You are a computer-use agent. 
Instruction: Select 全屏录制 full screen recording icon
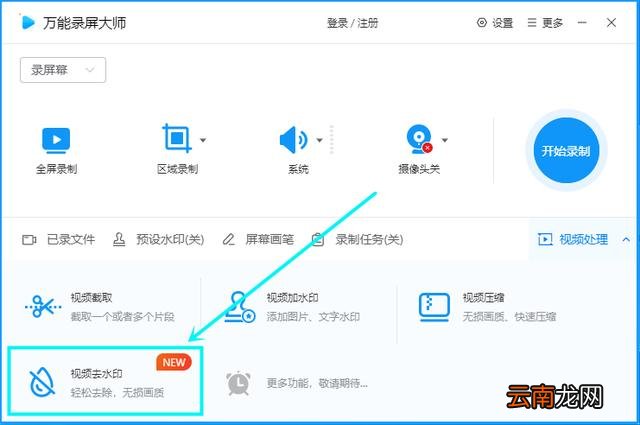tap(56, 140)
